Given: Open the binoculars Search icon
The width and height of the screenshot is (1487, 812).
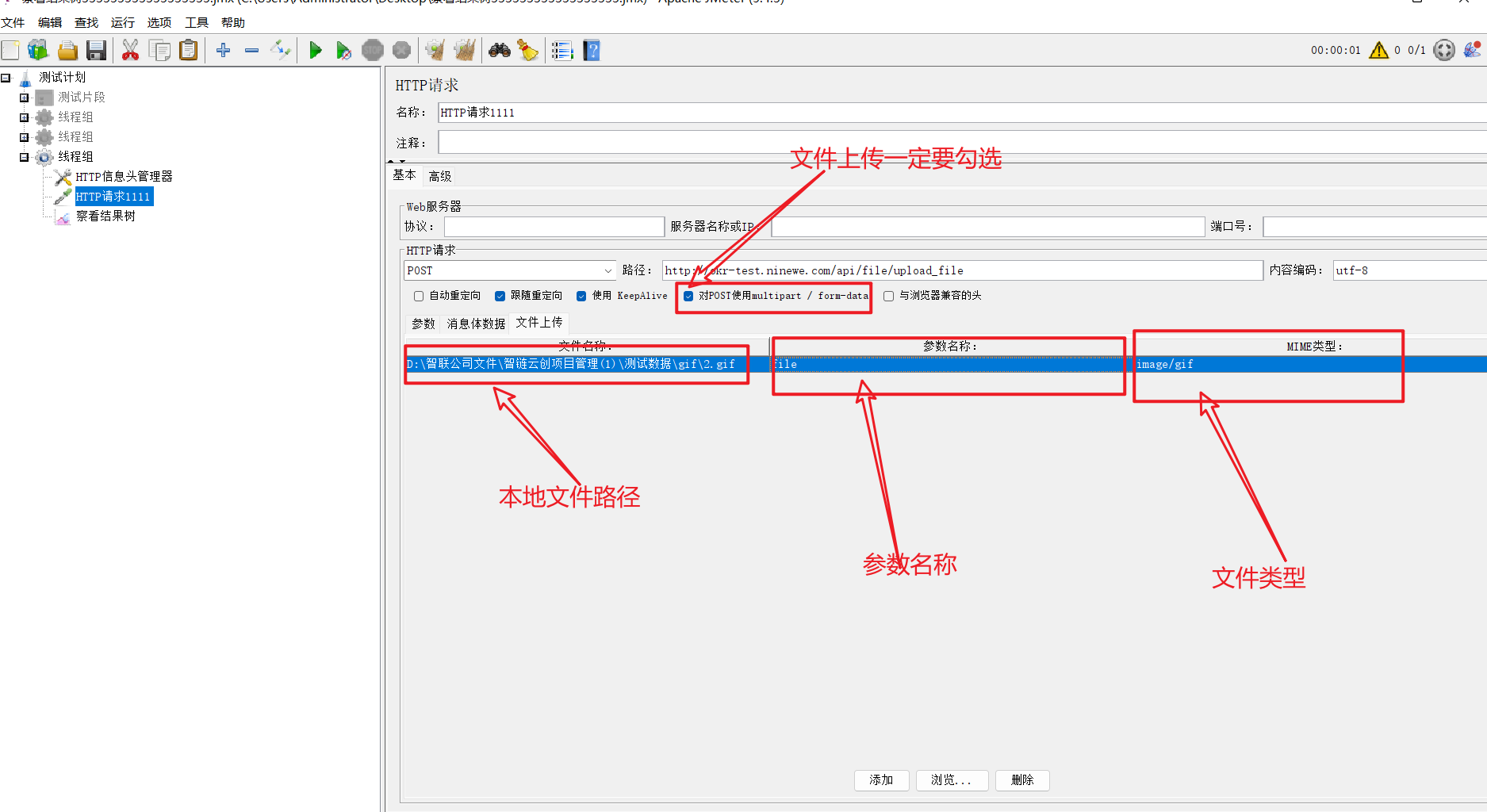Looking at the screenshot, I should click(x=499, y=50).
